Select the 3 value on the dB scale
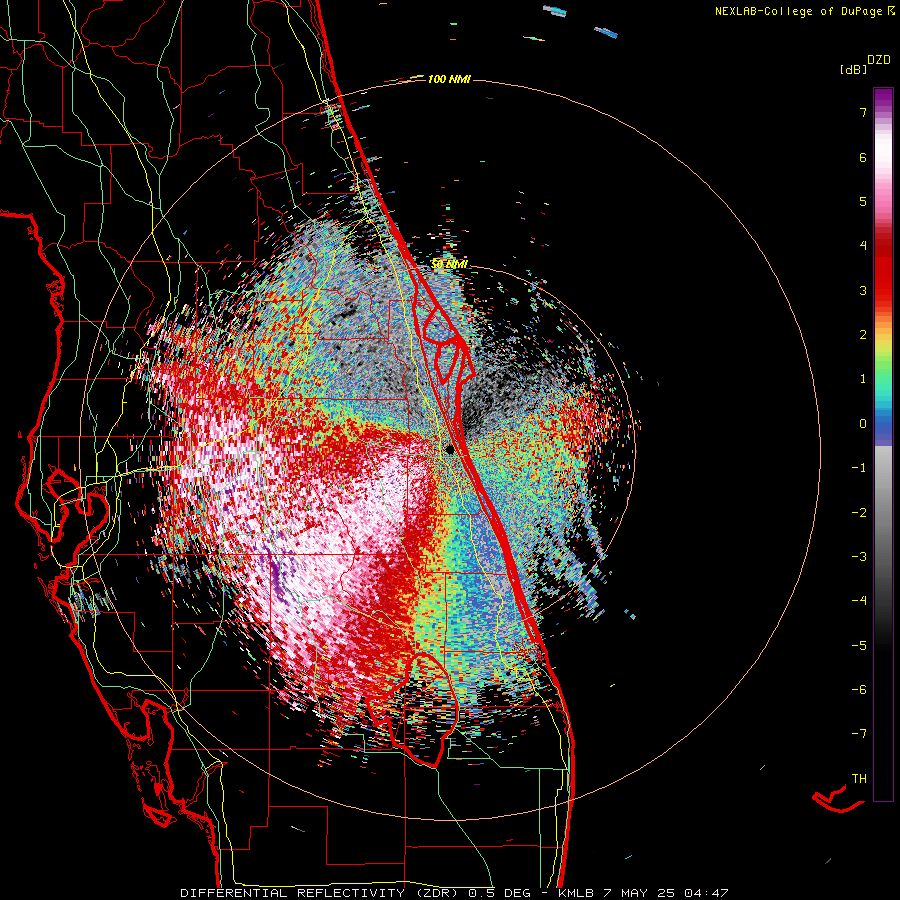The height and width of the screenshot is (900, 900). tap(863, 290)
